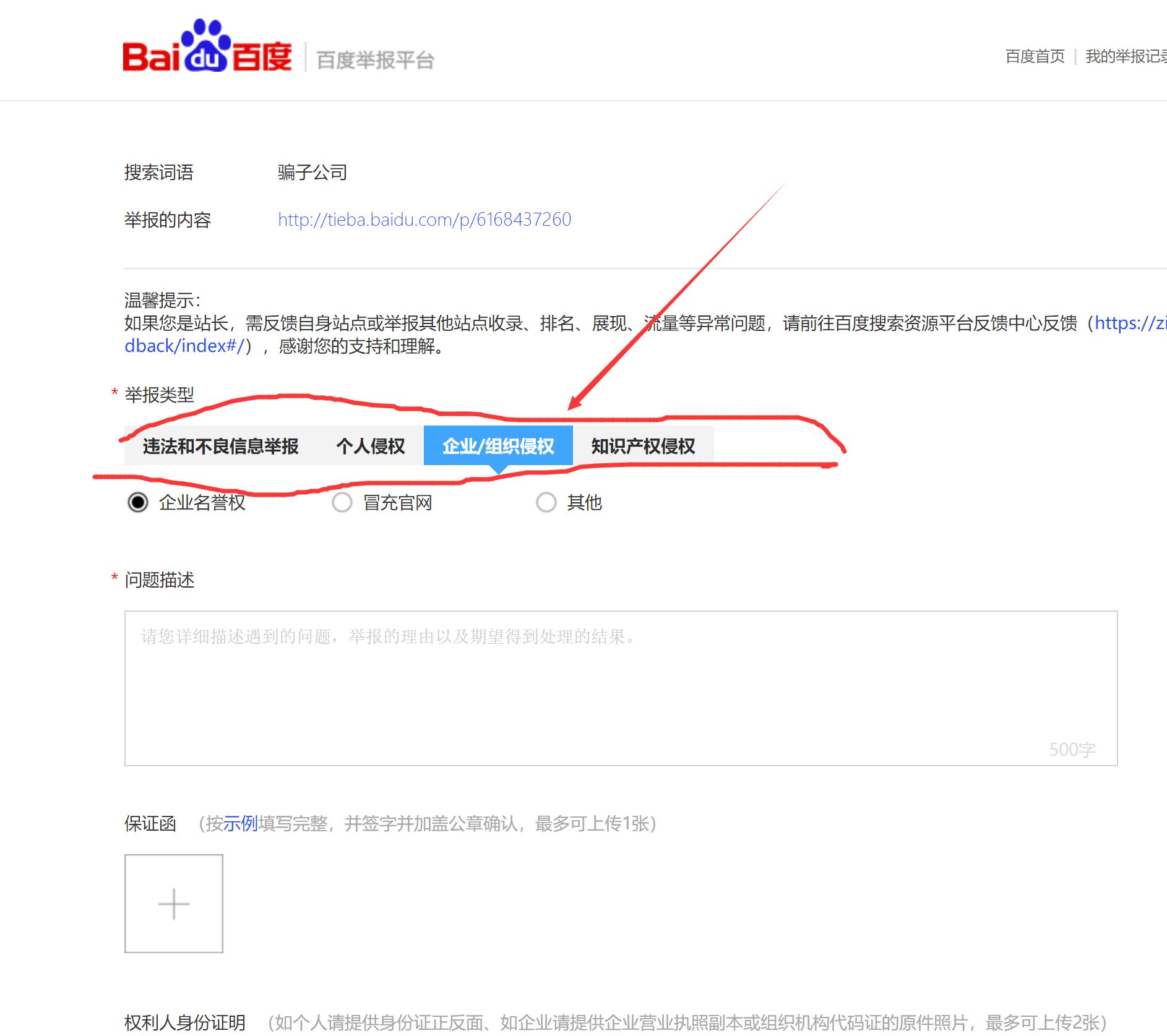Select the 企业名誉权 radio button
The height and width of the screenshot is (1036, 1167).
point(139,503)
